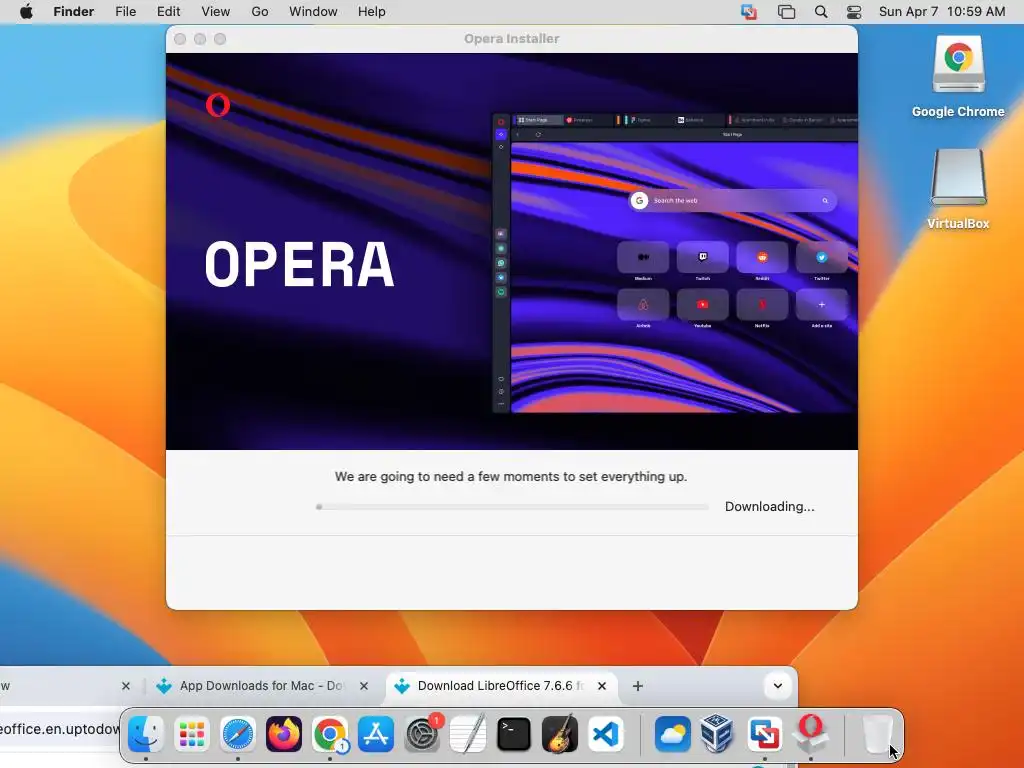
Task: Open GarageBand in the Dock
Action: (560, 734)
